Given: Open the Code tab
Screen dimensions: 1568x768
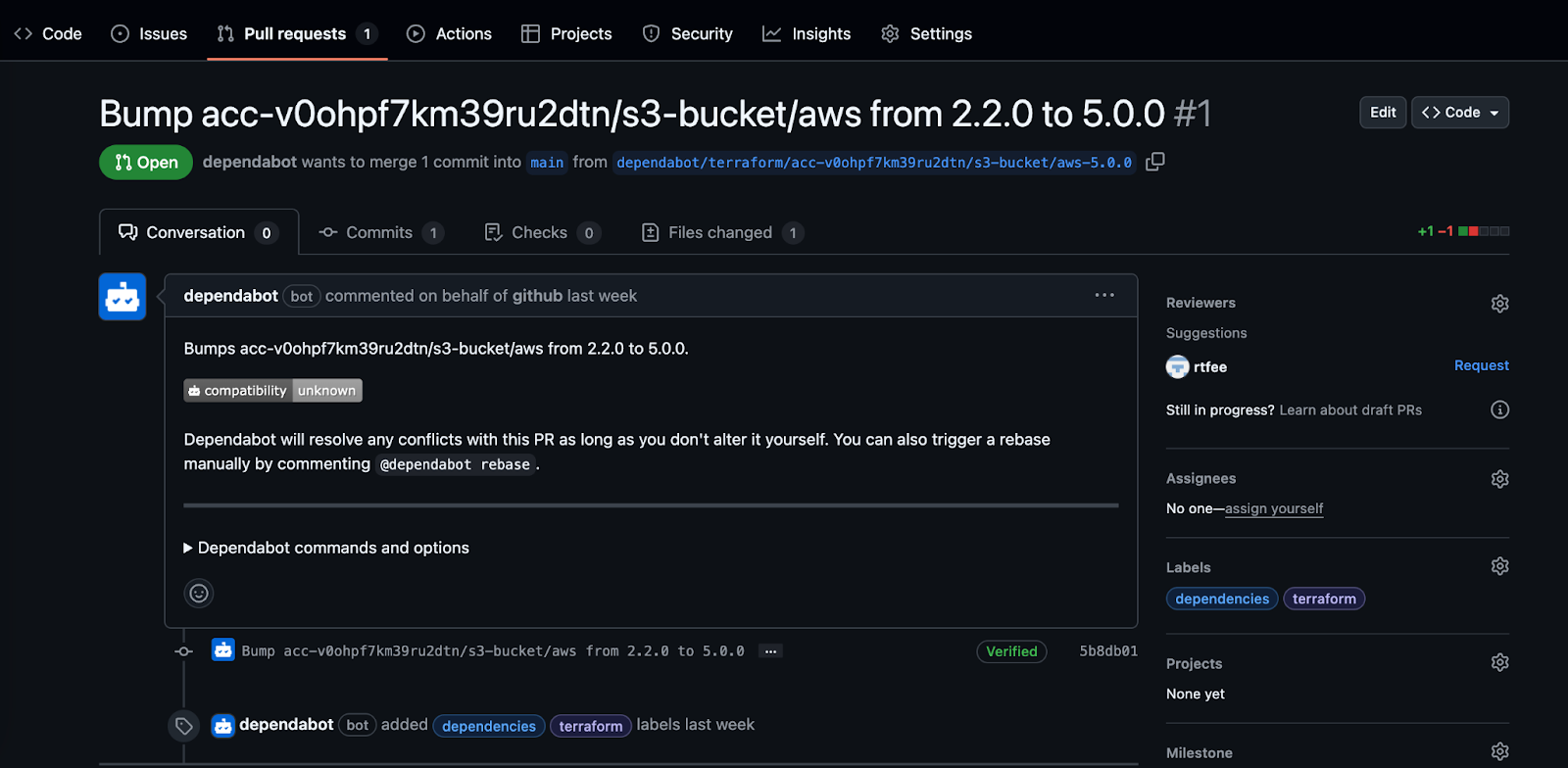Looking at the screenshot, I should [48, 33].
